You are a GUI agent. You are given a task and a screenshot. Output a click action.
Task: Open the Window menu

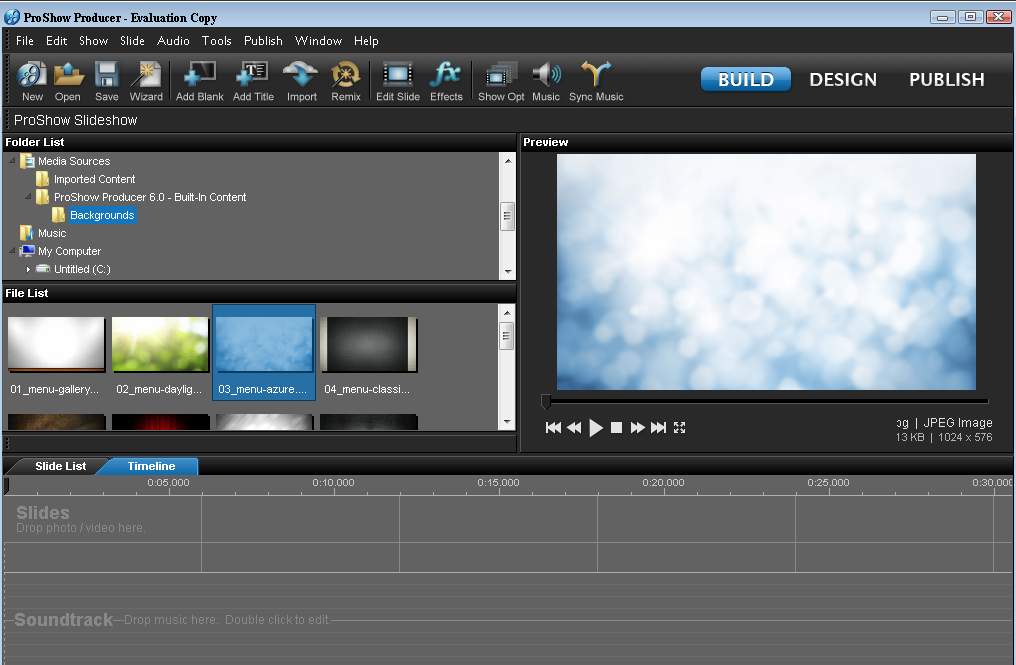[x=318, y=41]
